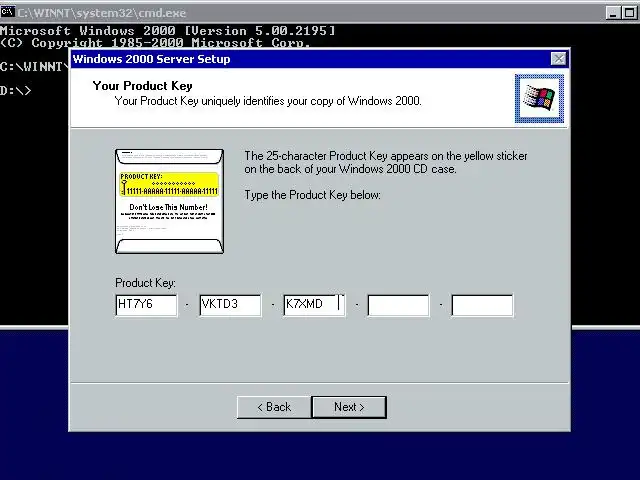Click the D:\> prompt in the cmd window
Image resolution: width=640 pixels, height=480 pixels.
point(16,90)
